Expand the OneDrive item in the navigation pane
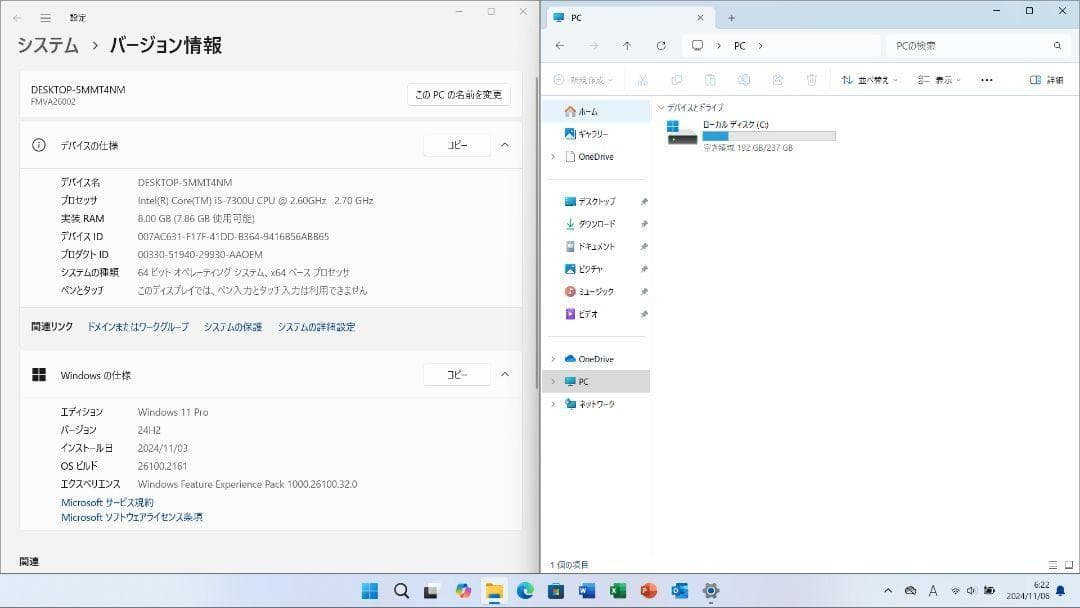This screenshot has height=608, width=1080. [x=553, y=156]
